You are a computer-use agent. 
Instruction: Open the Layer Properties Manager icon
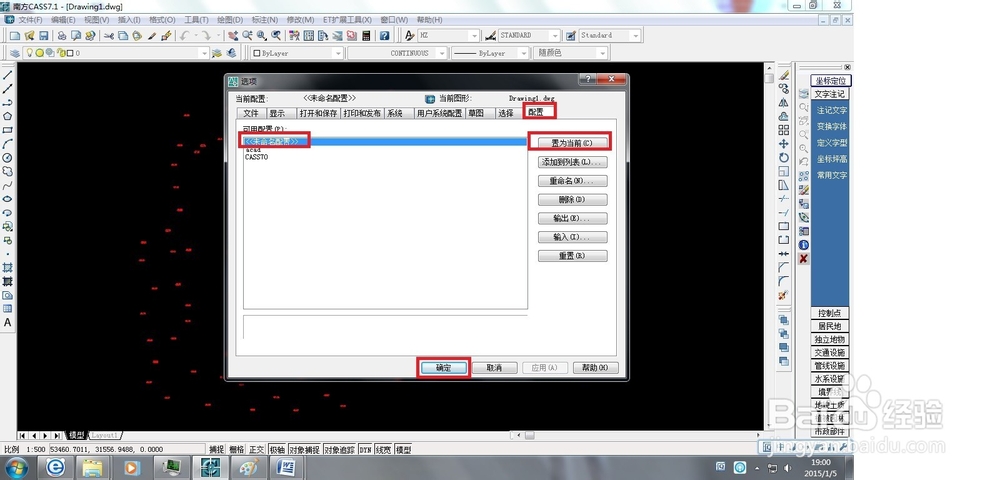14,53
